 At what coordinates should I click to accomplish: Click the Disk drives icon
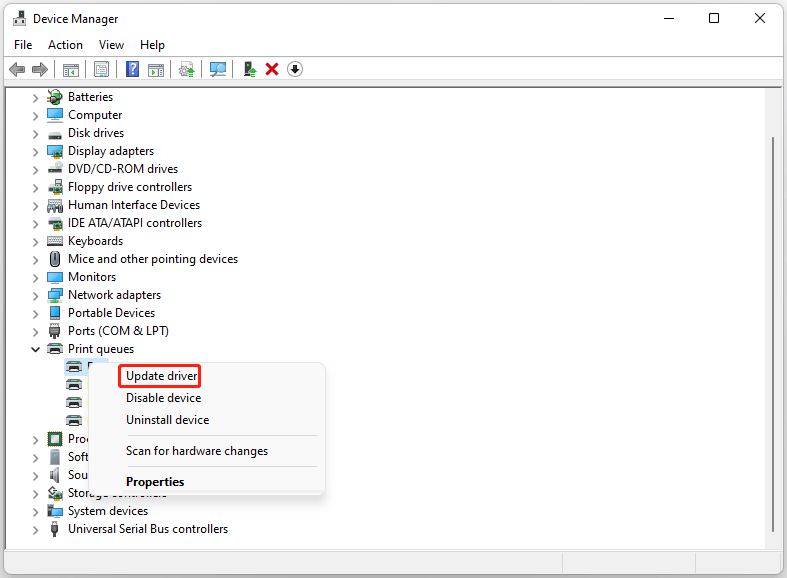[x=55, y=134]
